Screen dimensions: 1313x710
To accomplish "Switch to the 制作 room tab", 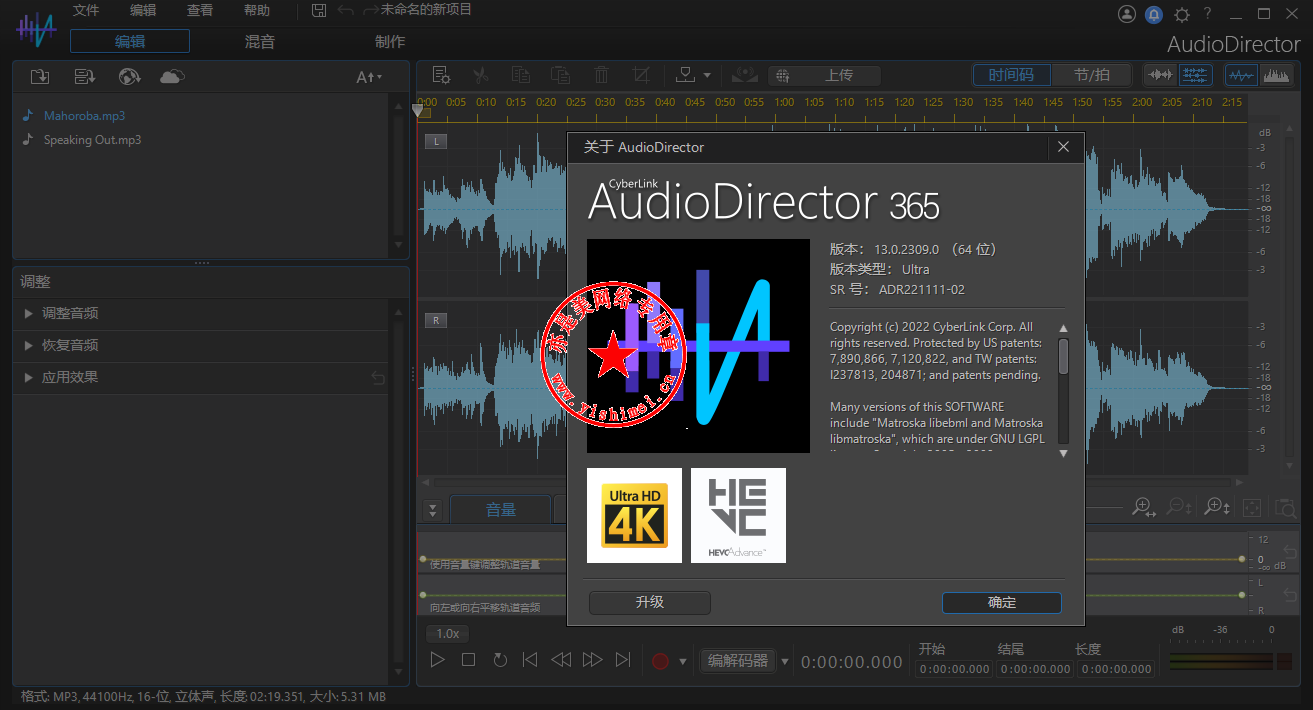I will click(390, 41).
